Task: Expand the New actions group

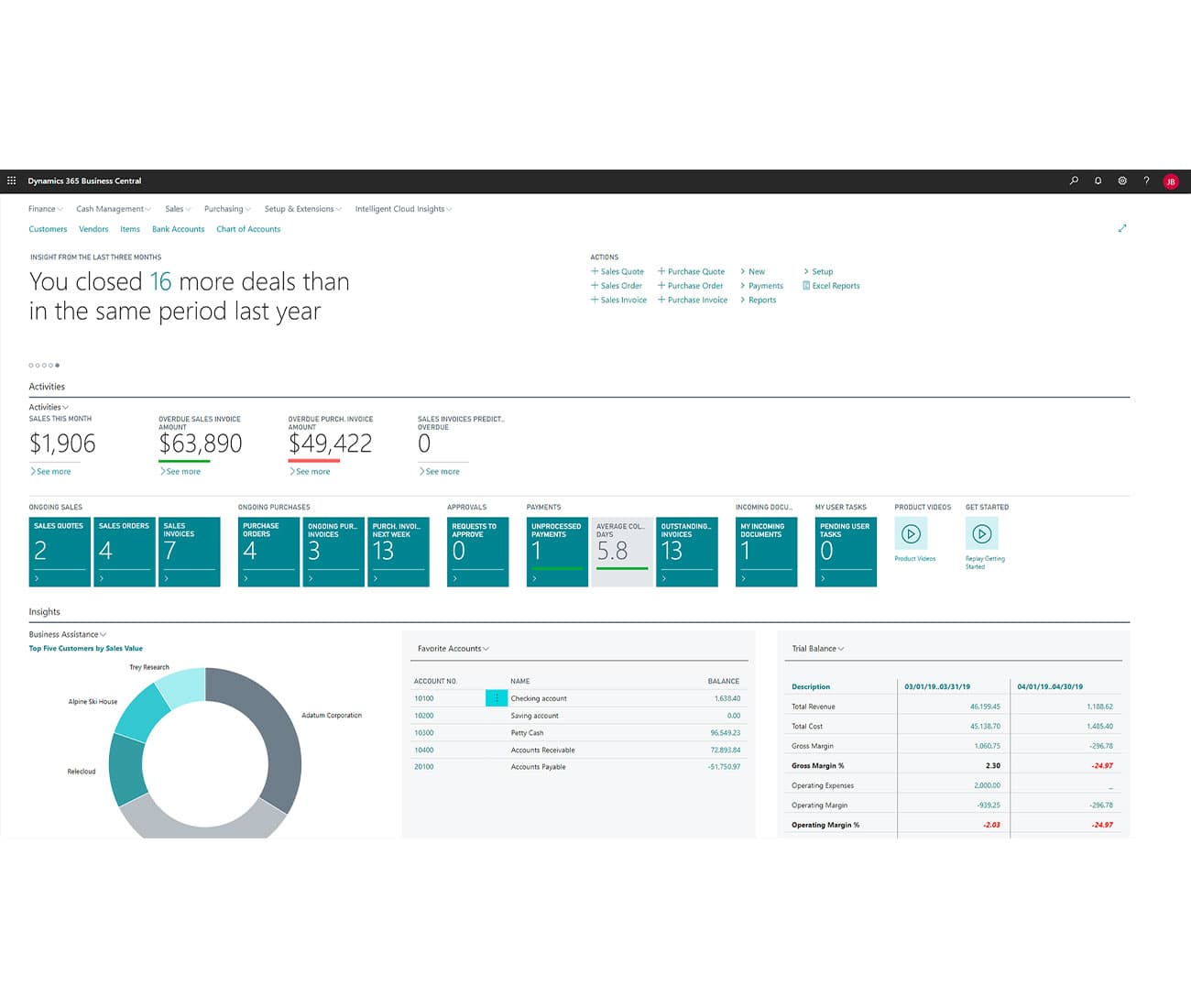Action: pyautogui.click(x=753, y=271)
